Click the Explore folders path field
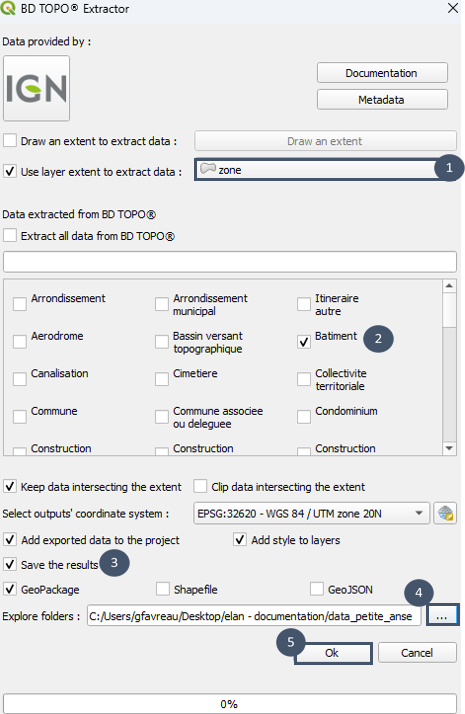Image resolution: width=465 pixels, height=714 pixels. [254, 616]
